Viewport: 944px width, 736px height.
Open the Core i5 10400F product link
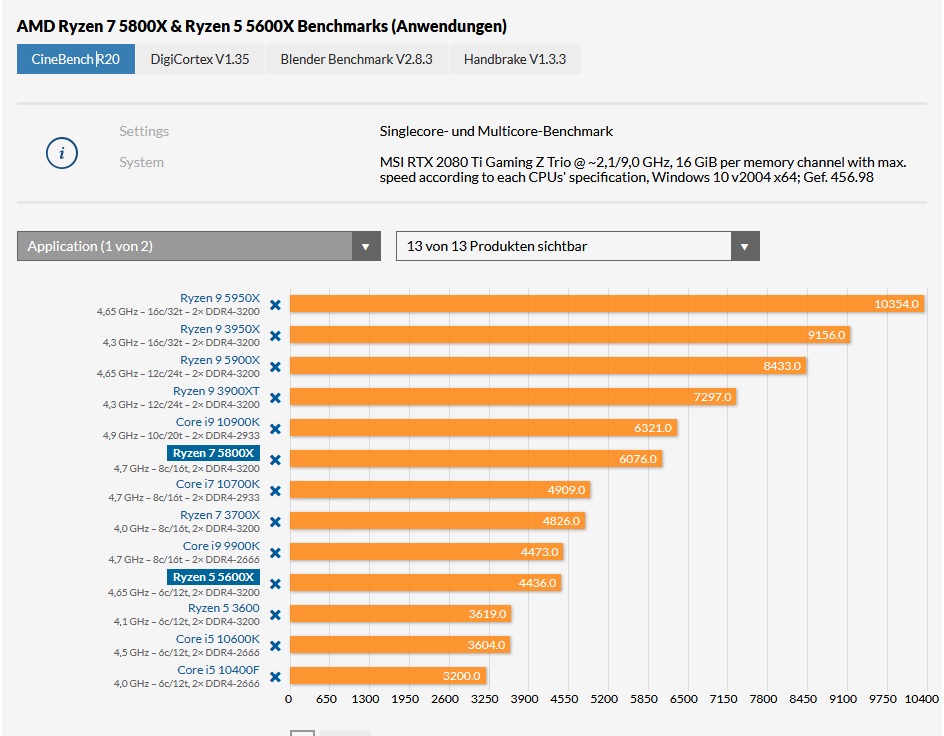(219, 670)
